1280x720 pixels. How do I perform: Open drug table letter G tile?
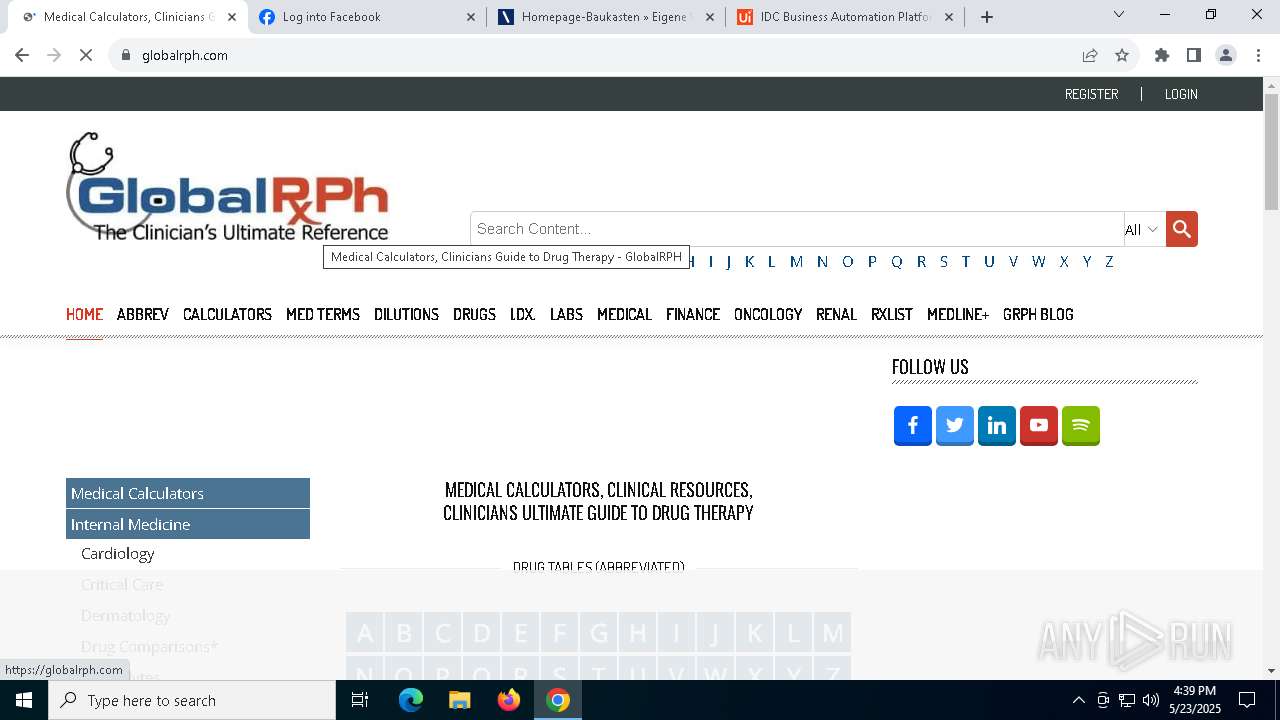[x=598, y=633]
